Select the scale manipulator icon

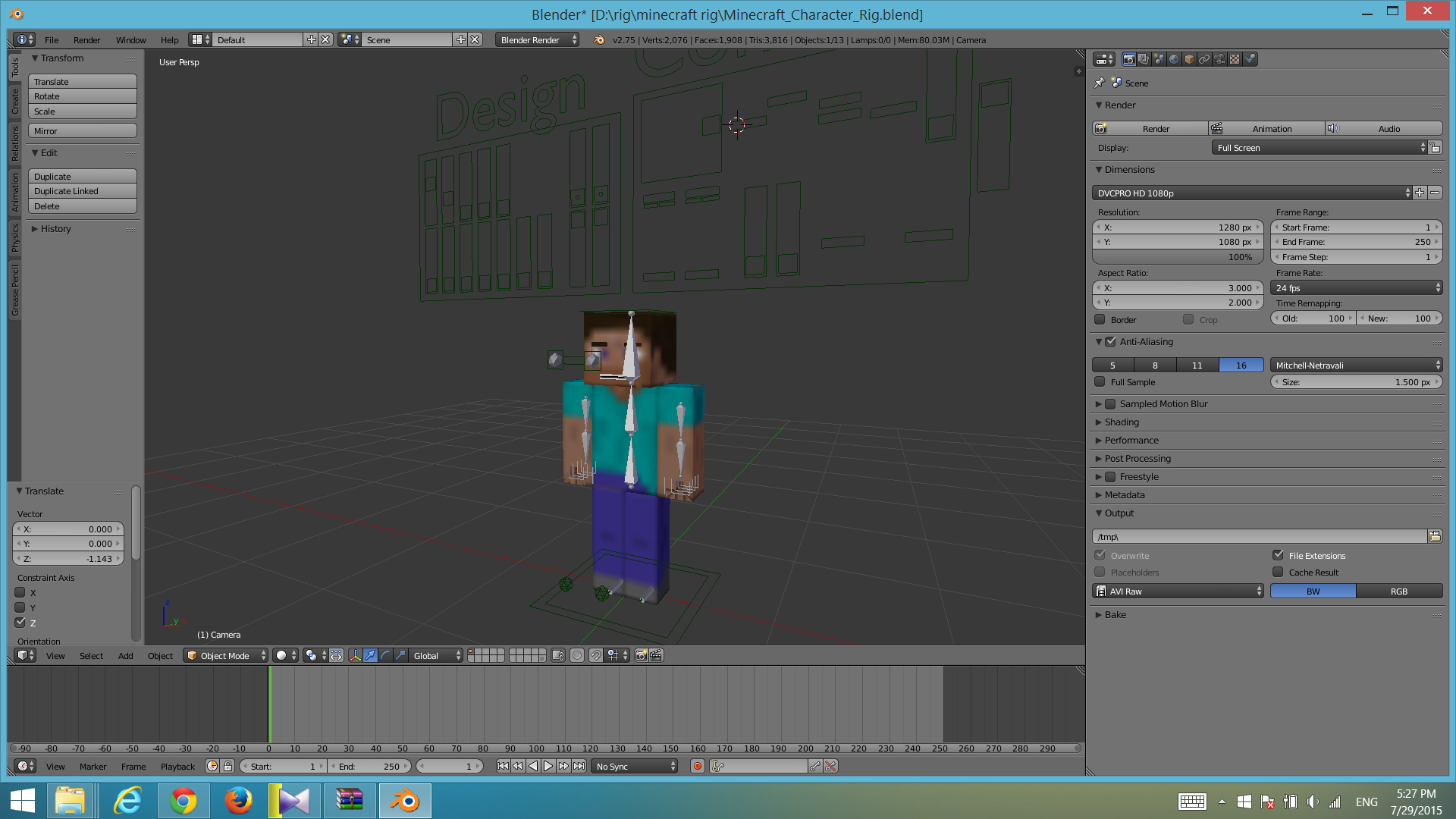tap(400, 655)
